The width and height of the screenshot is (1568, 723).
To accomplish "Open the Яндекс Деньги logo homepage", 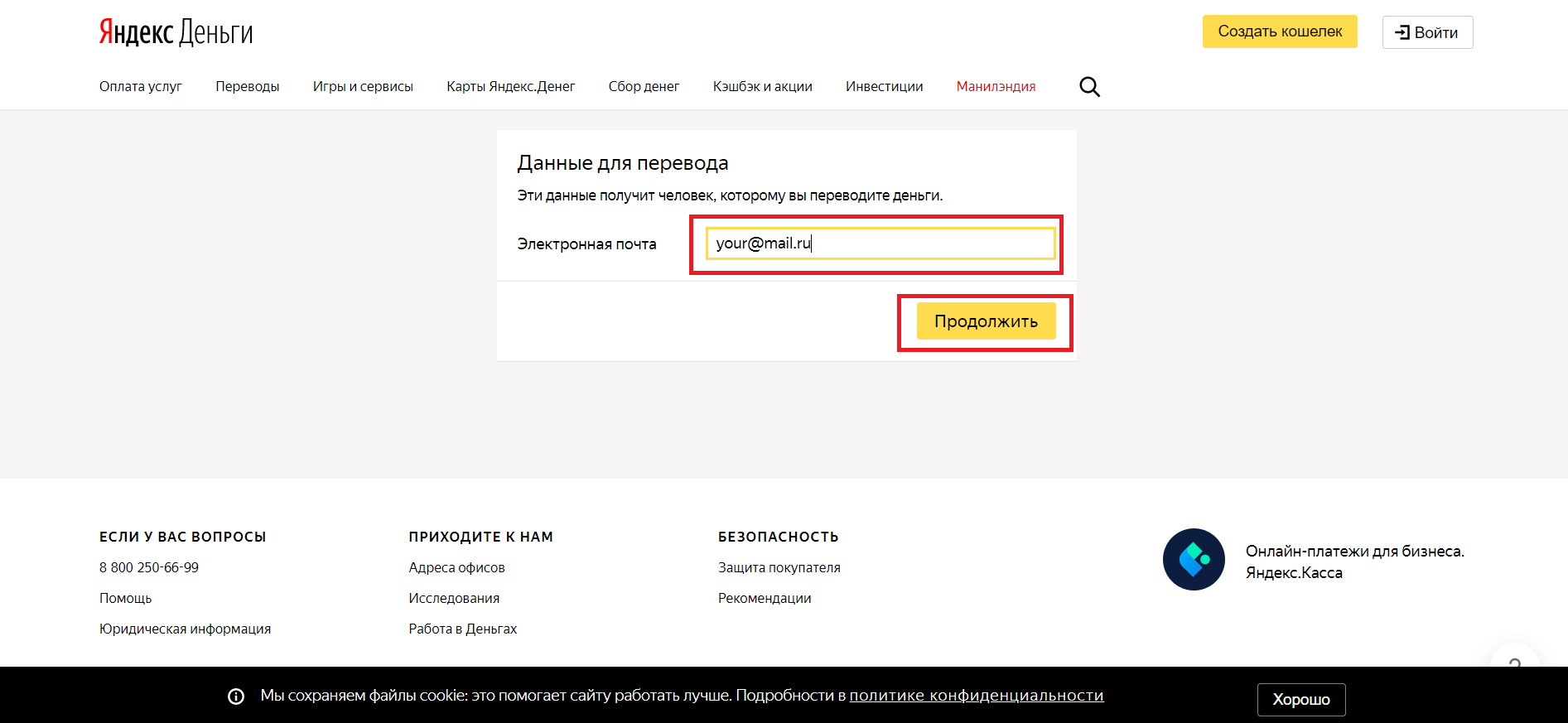I will click(x=176, y=32).
